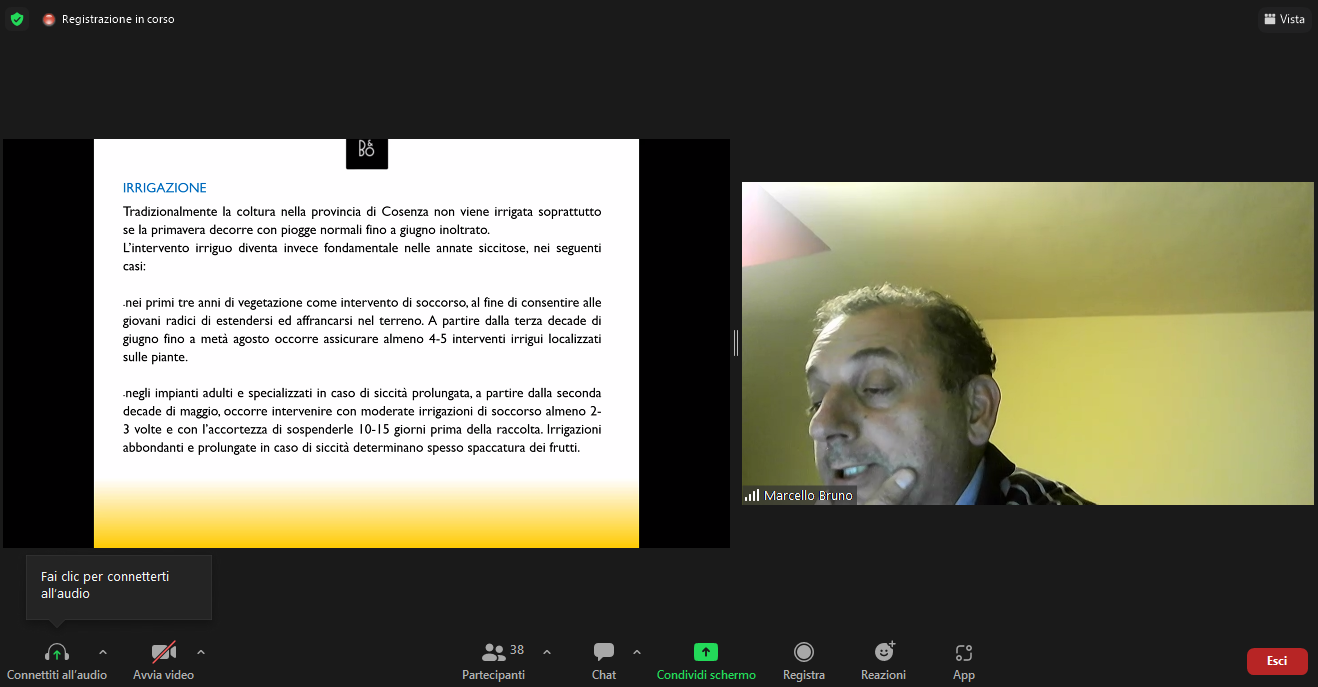Viewport: 1318px width, 687px height.
Task: Click 'Registrazione in corso' text
Action: (x=118, y=19)
